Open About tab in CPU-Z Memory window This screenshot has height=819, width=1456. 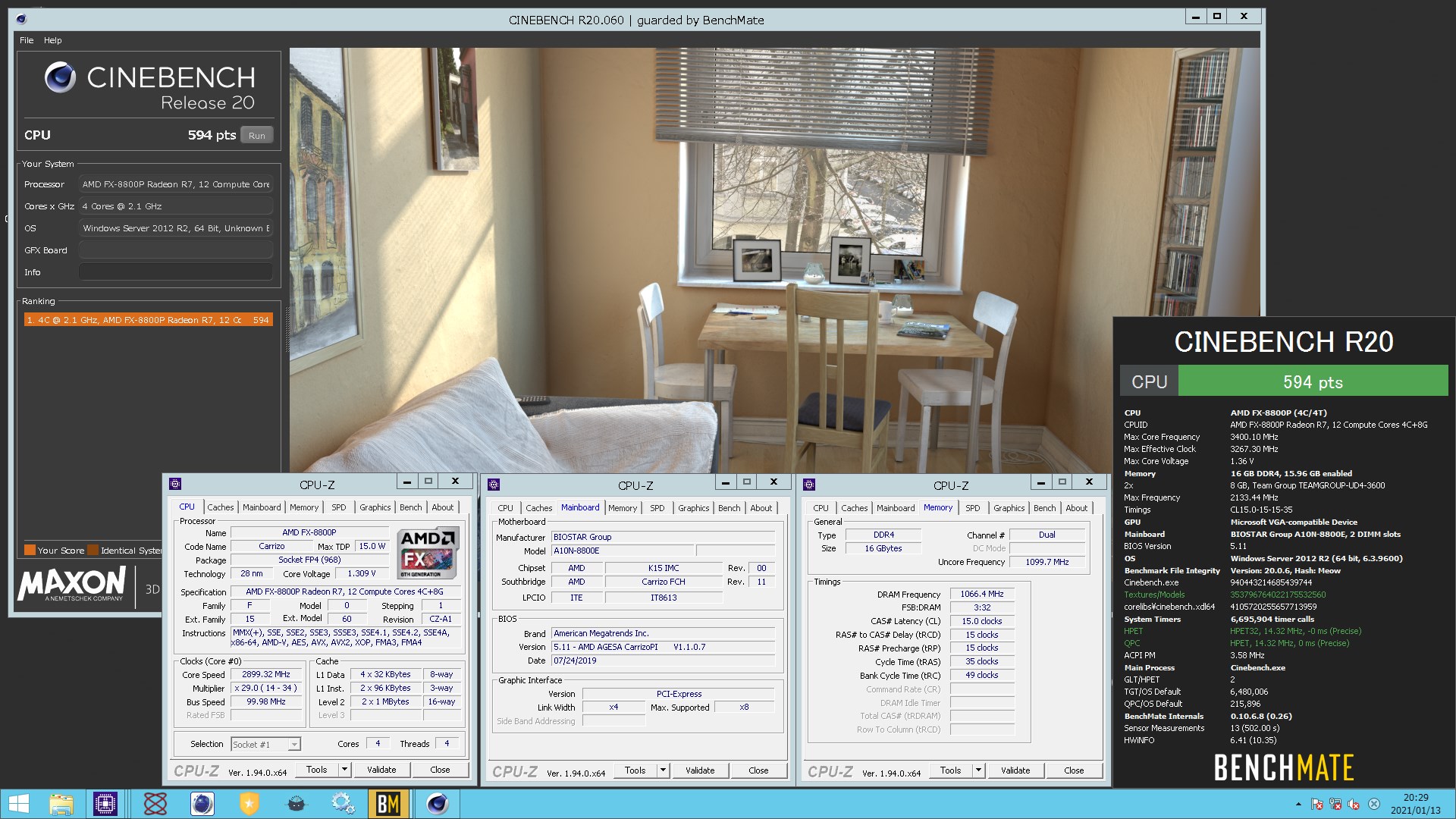(1077, 508)
